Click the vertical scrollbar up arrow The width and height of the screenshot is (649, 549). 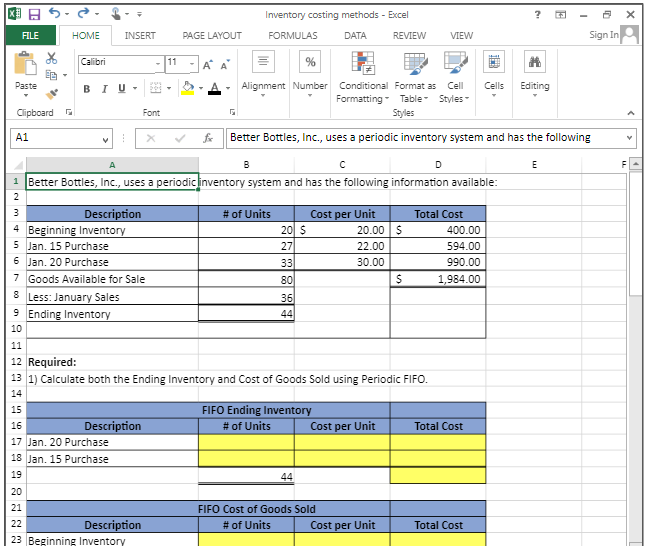pos(636,164)
